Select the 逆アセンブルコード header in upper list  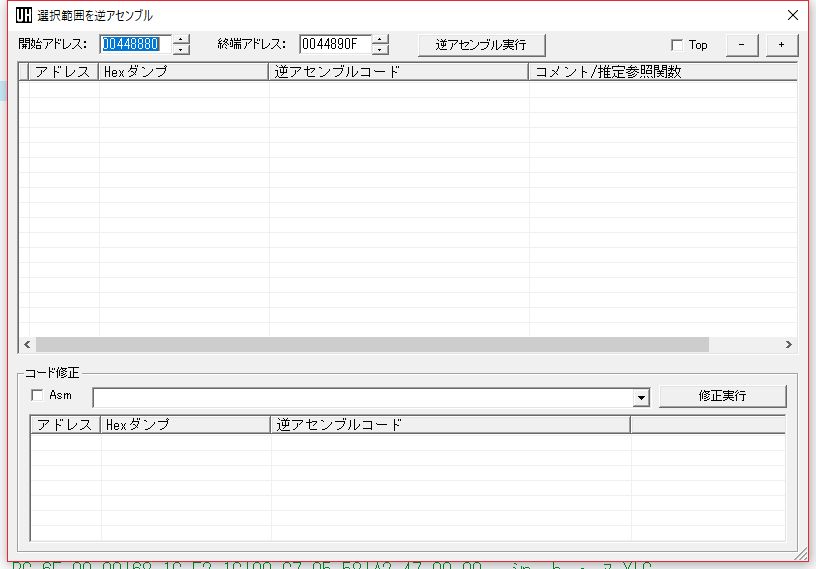click(398, 71)
